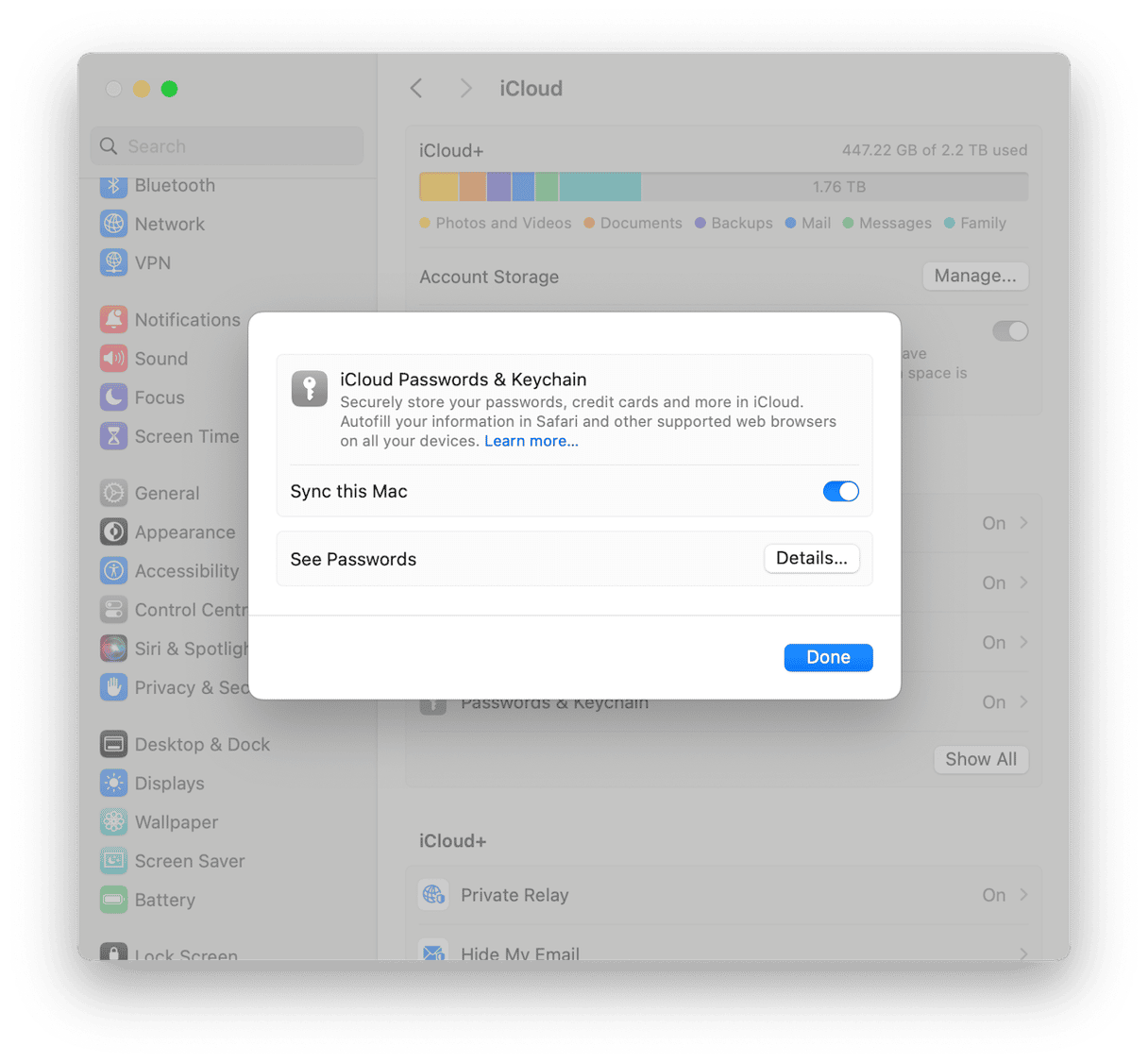Screen dimensions: 1148x1063
Task: Select the Screen Time hourglass icon
Action: point(113,436)
